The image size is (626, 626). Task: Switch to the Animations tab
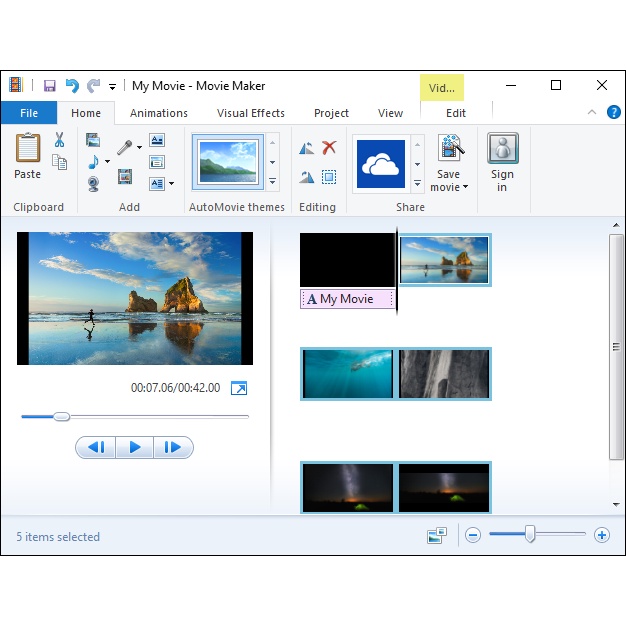tap(158, 113)
